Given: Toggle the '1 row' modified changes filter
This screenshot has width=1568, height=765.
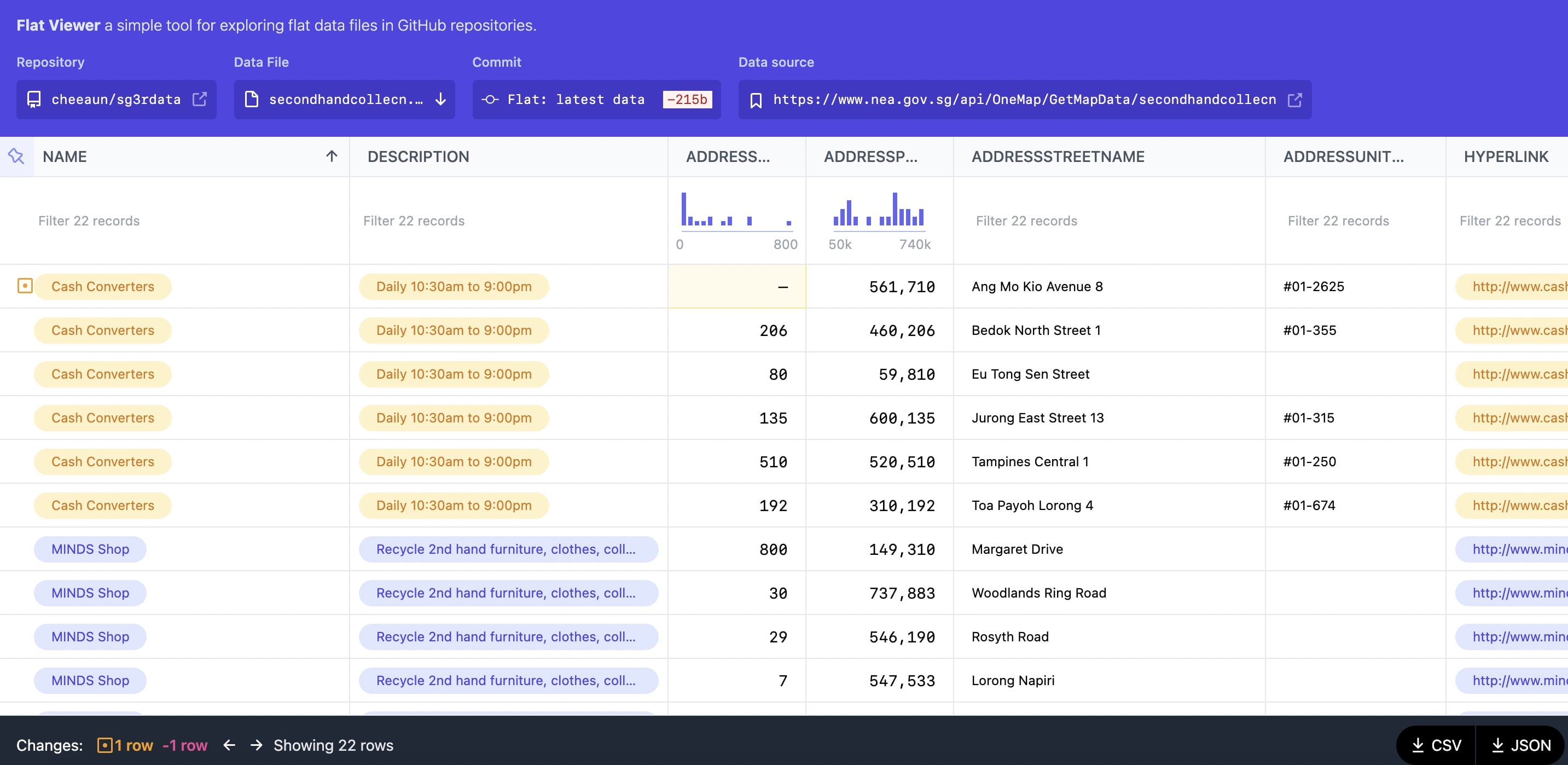Looking at the screenshot, I should point(125,745).
